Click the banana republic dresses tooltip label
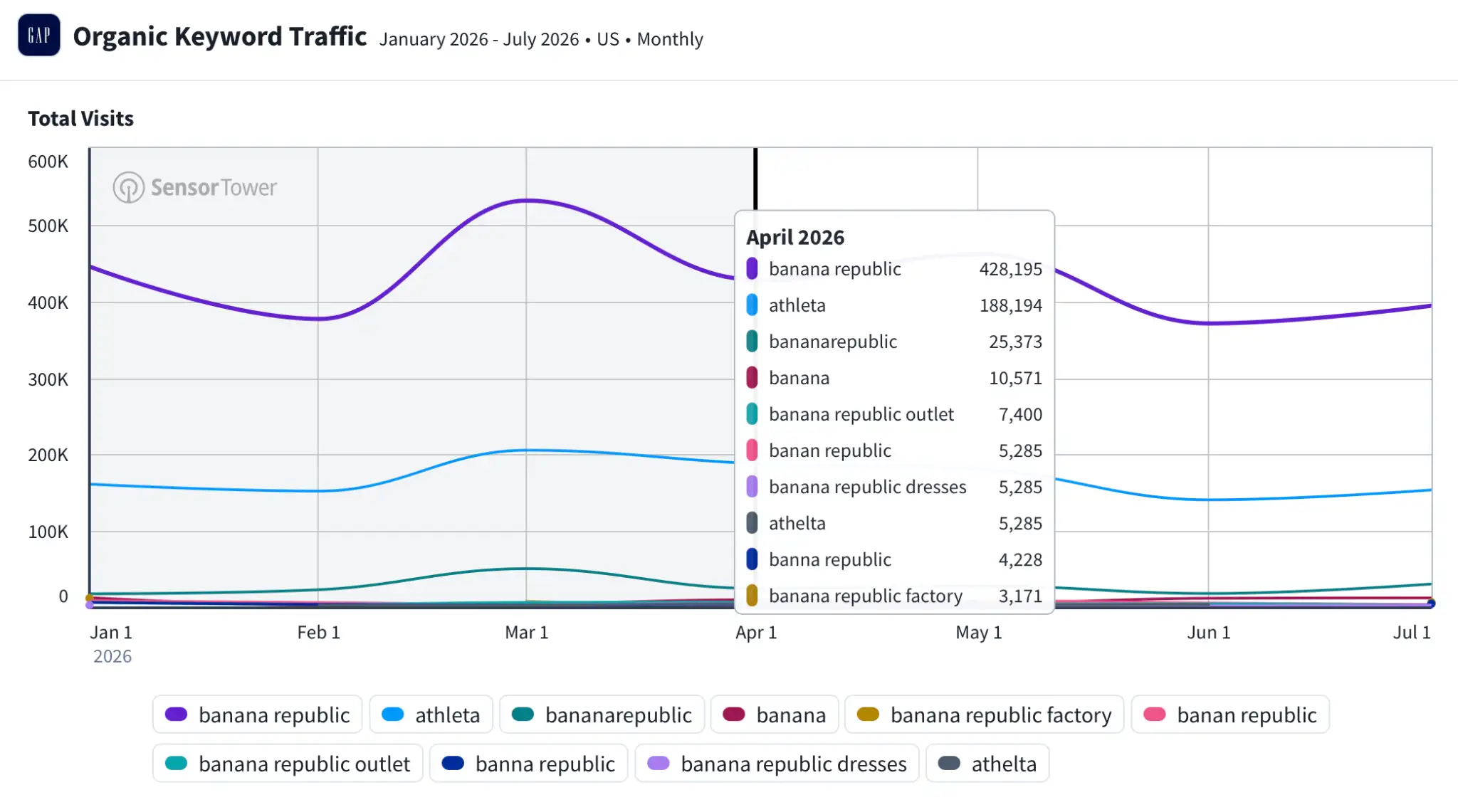Screen dimensions: 1458x812 pyautogui.click(x=867, y=487)
